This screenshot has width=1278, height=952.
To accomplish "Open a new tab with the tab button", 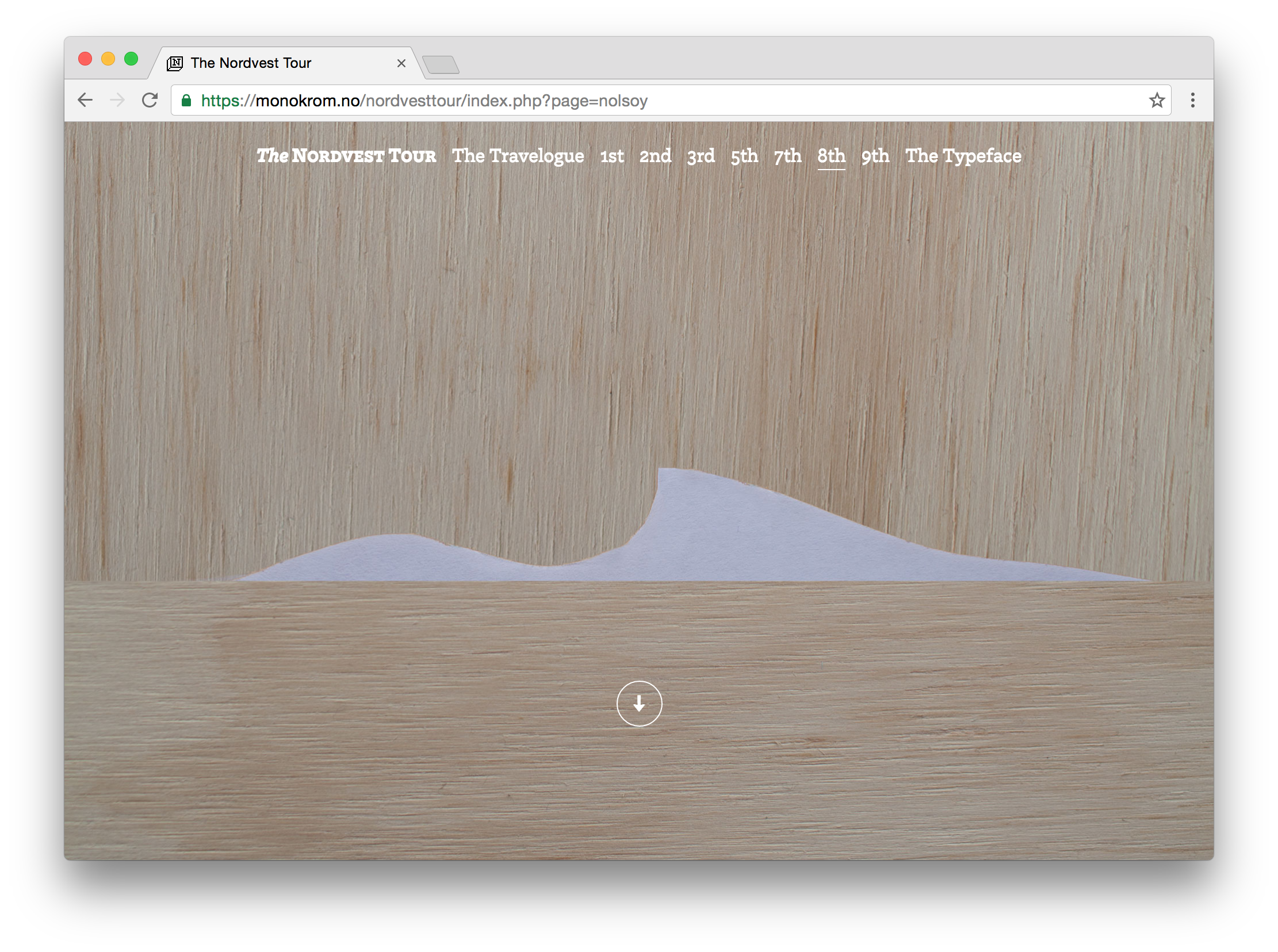I will tap(441, 64).
